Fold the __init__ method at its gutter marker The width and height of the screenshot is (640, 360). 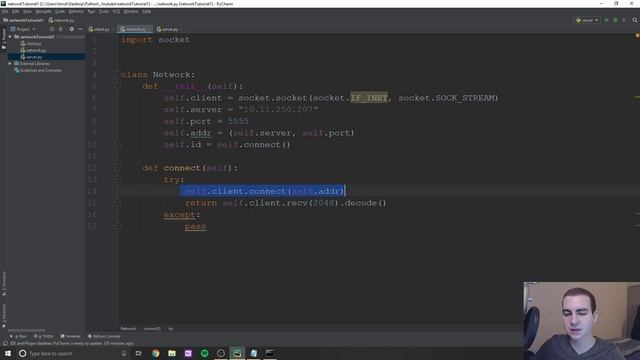(x=118, y=86)
